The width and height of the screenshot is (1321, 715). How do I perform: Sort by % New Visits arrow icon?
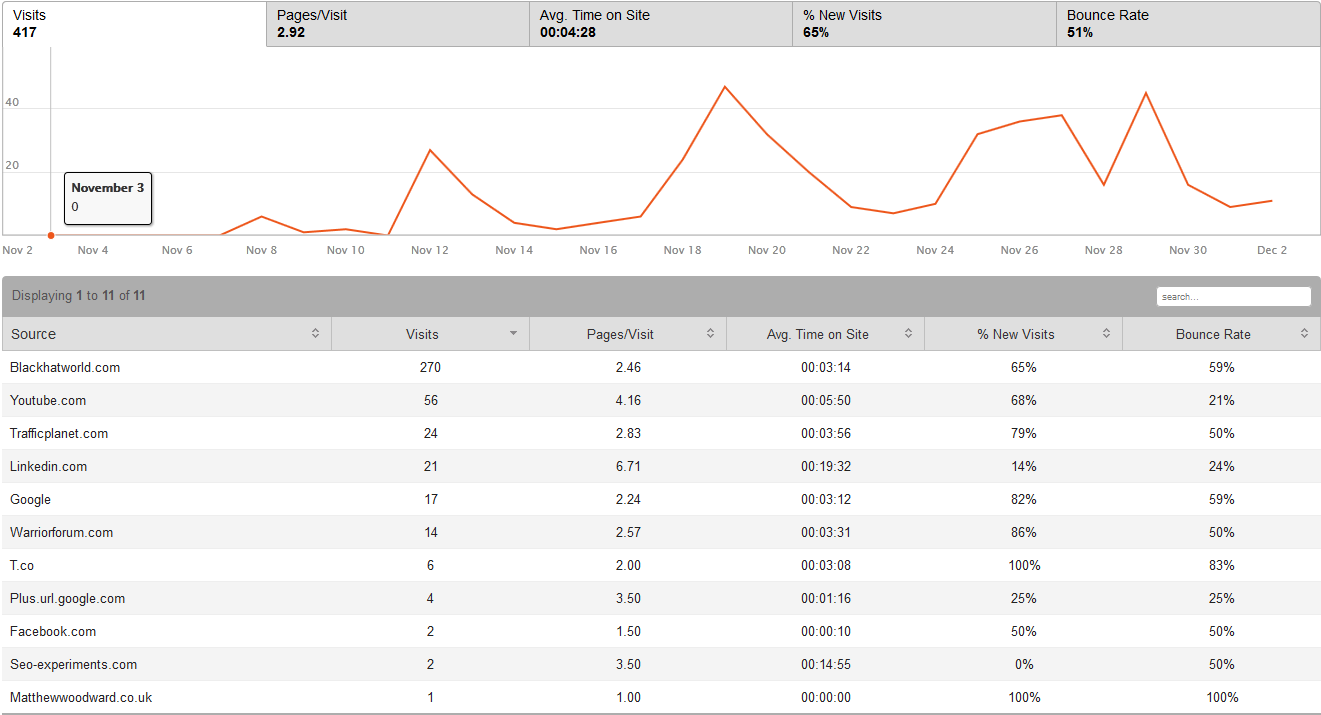pyautogui.click(x=1107, y=334)
